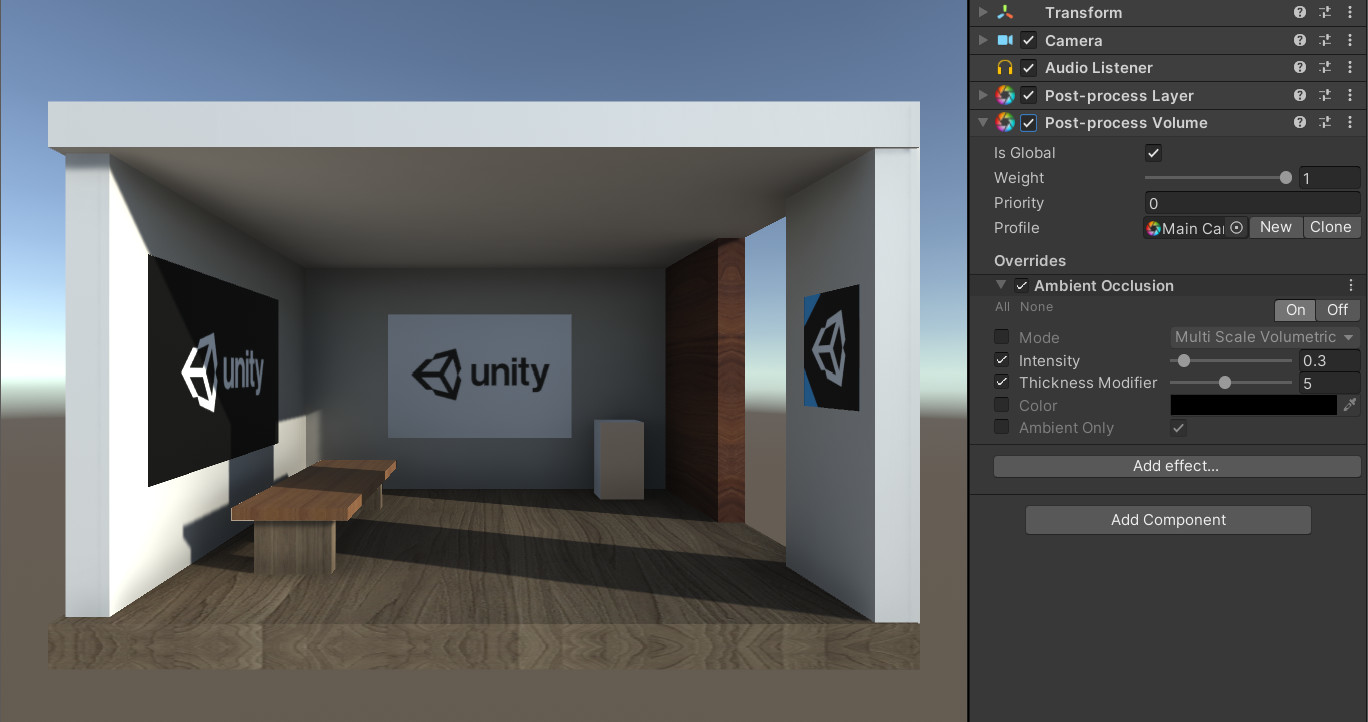Open Audio Listener three-dot menu
1368x722 pixels.
1351,67
